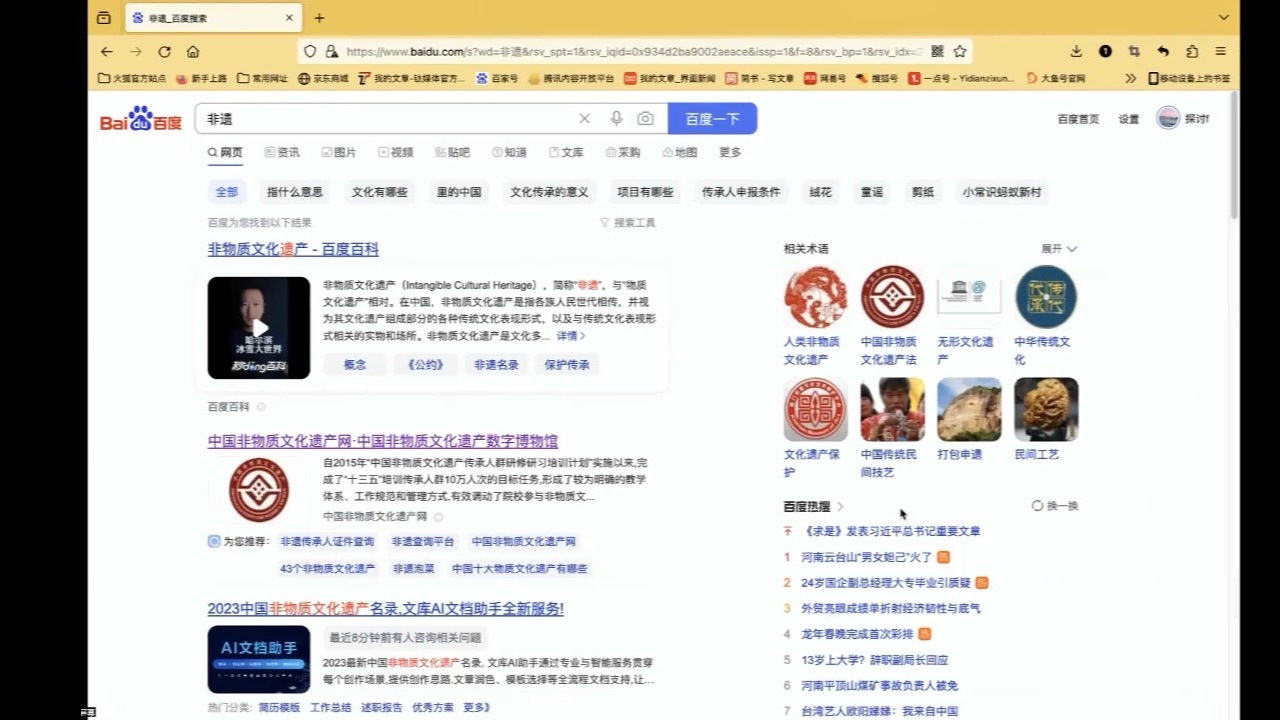Open the 移动设备上的书签 folder

[x=1189, y=78]
